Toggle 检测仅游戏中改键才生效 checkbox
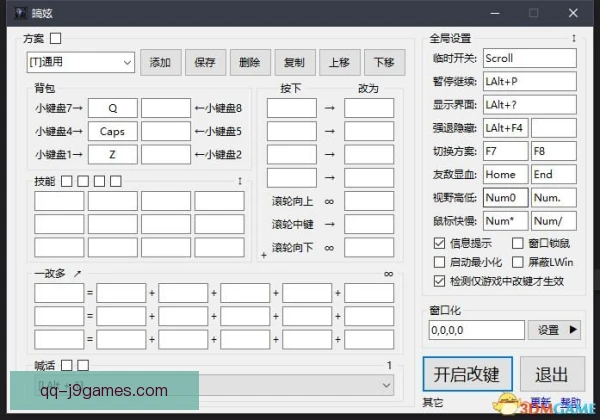The width and height of the screenshot is (600, 420). click(x=440, y=281)
